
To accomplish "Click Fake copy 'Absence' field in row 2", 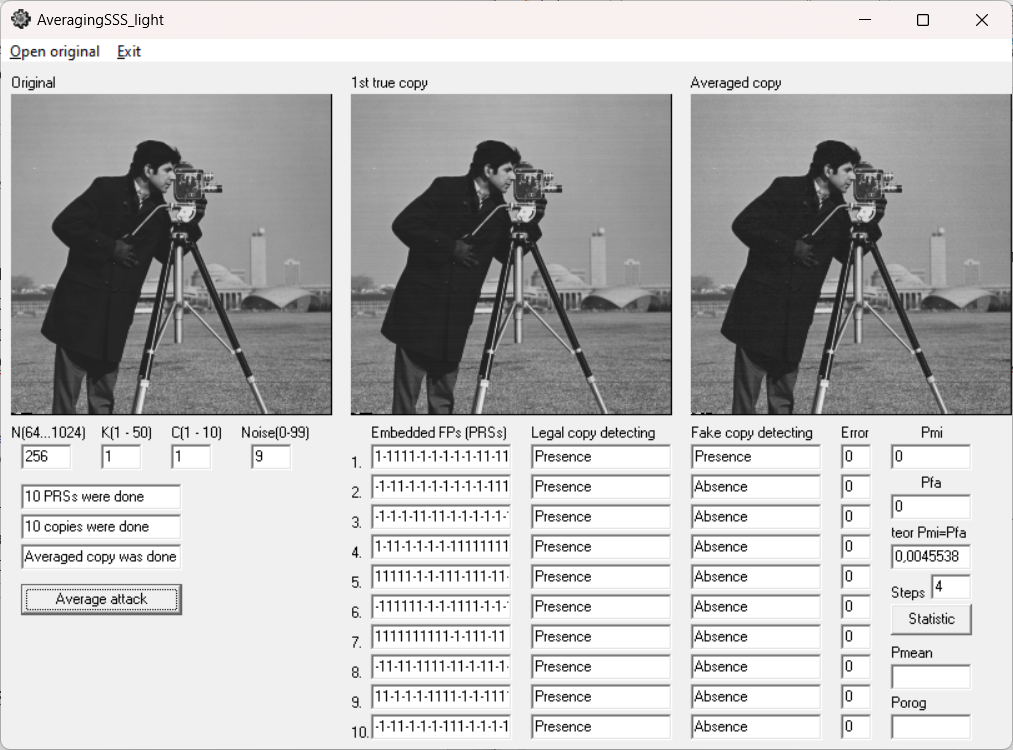I will tap(756, 486).
